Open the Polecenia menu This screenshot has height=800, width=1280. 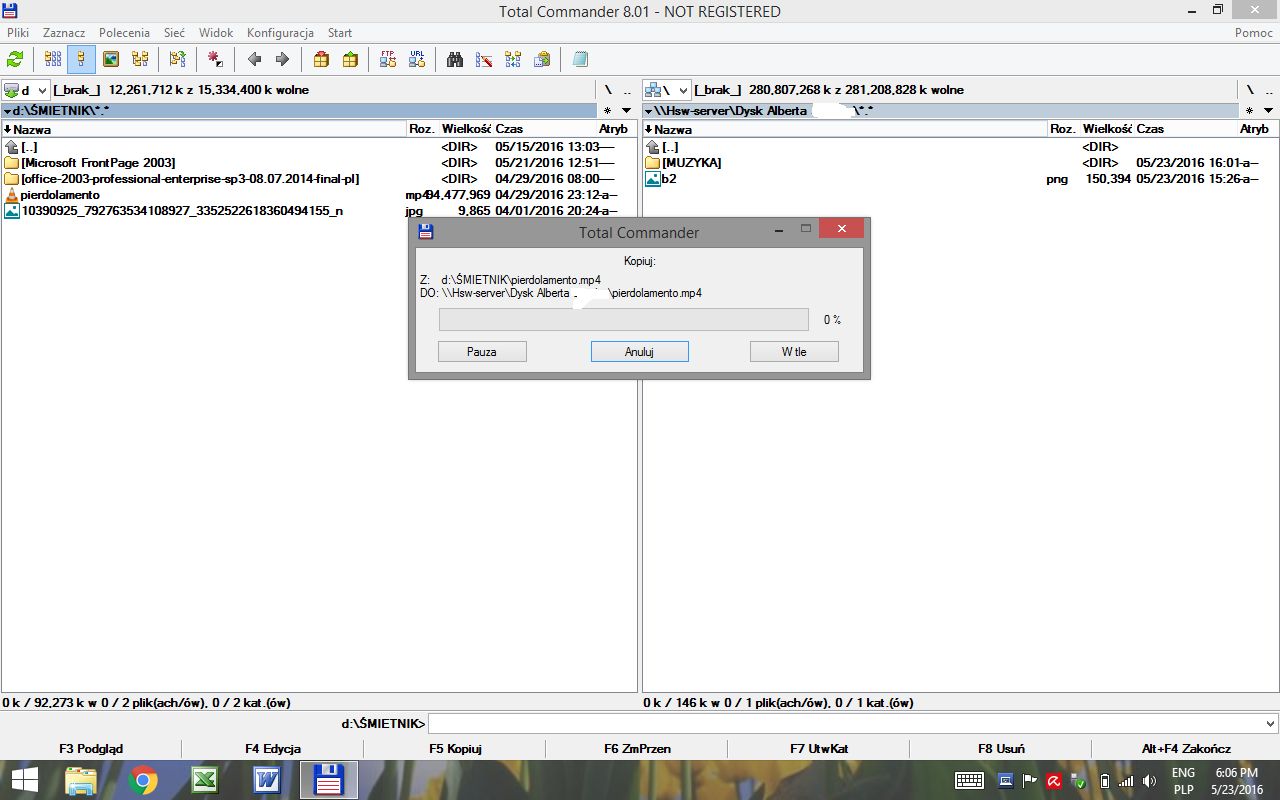point(124,33)
